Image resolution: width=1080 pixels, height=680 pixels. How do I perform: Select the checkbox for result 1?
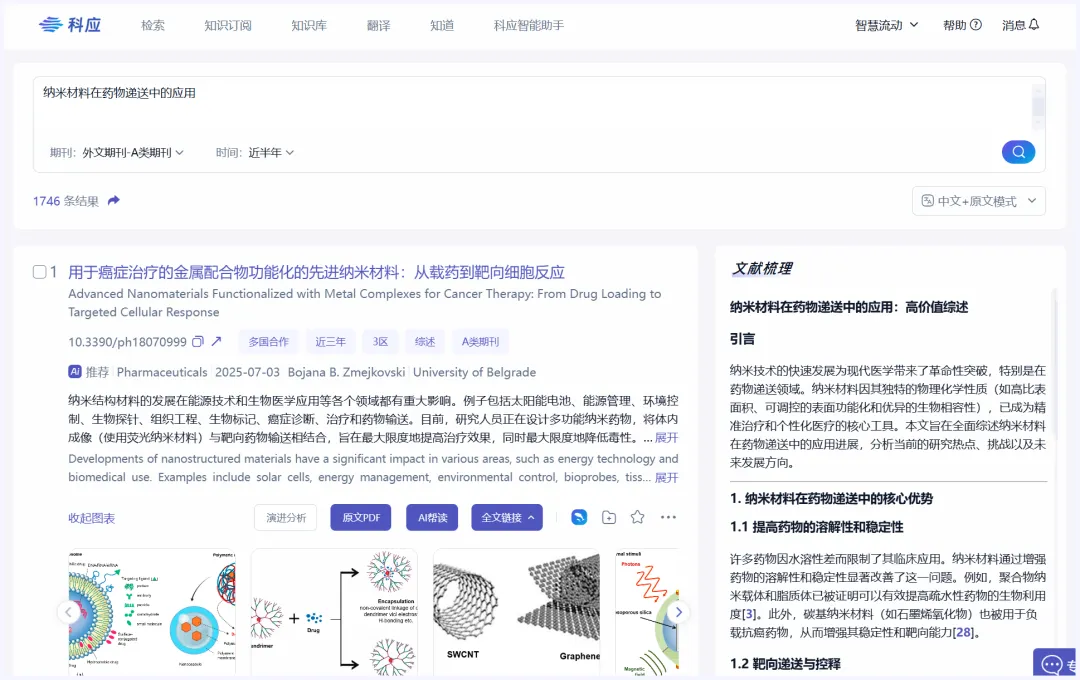click(40, 272)
